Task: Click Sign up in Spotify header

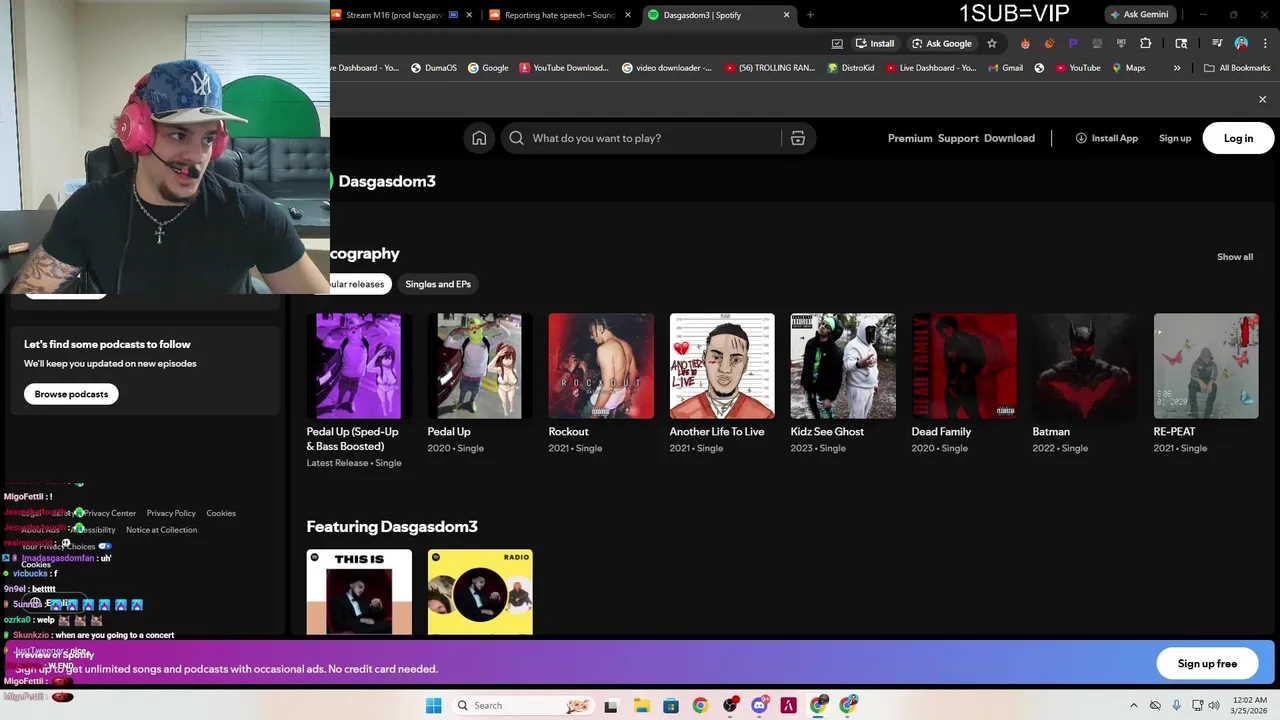Action: pyautogui.click(x=1175, y=138)
